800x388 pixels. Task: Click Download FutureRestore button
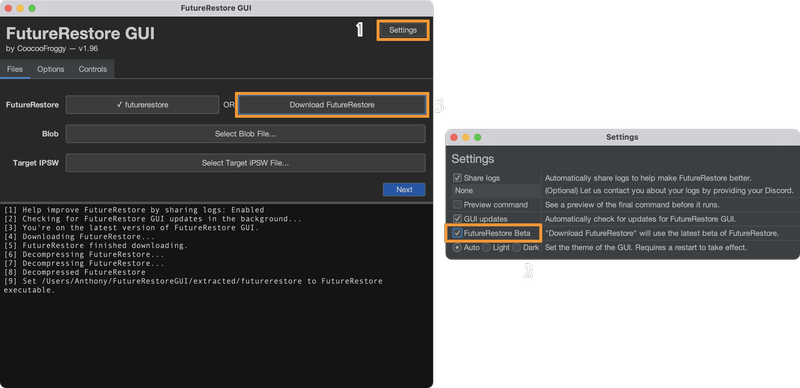(x=332, y=105)
